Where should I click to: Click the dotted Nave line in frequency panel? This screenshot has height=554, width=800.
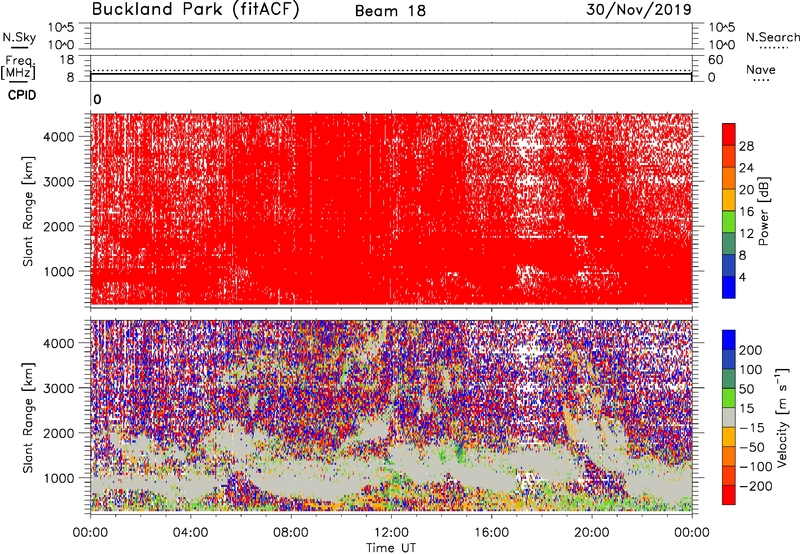(x=391, y=70)
